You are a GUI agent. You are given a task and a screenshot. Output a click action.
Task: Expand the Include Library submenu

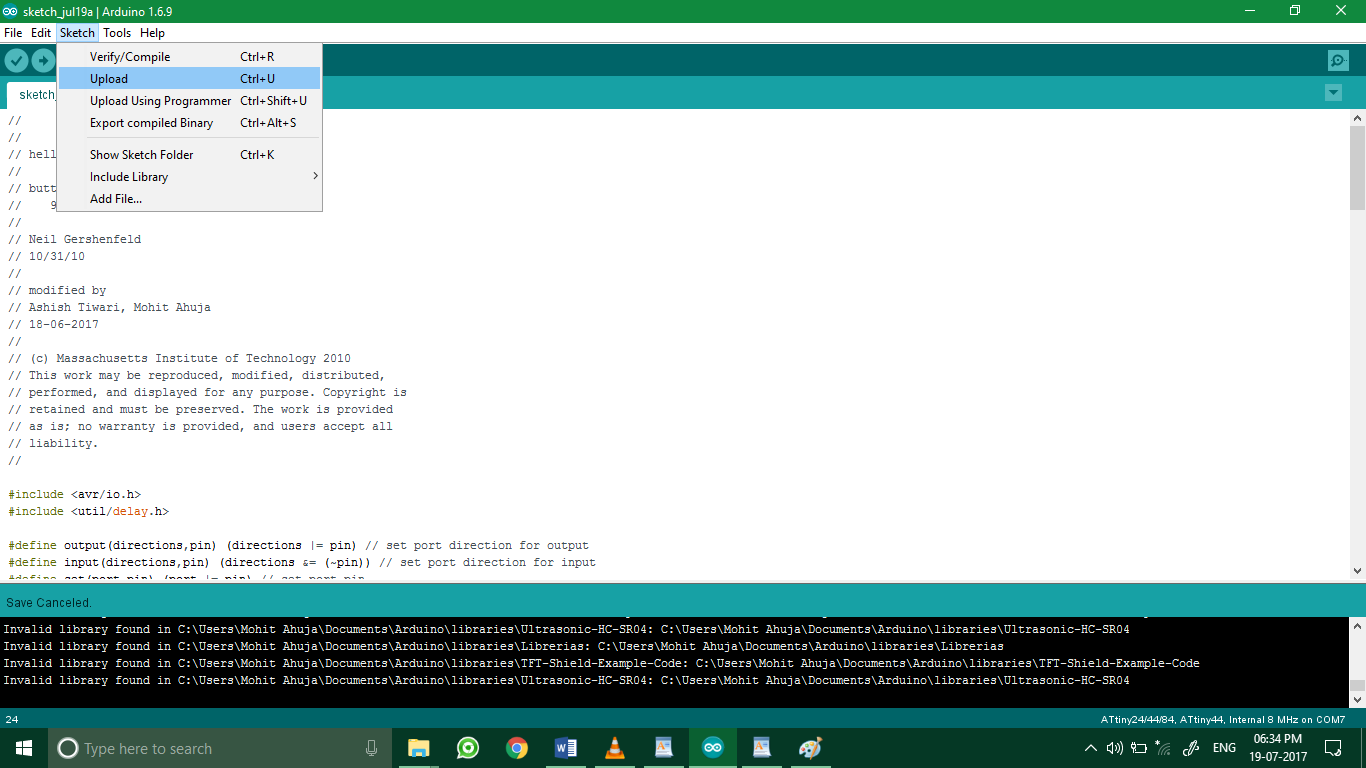point(189,177)
